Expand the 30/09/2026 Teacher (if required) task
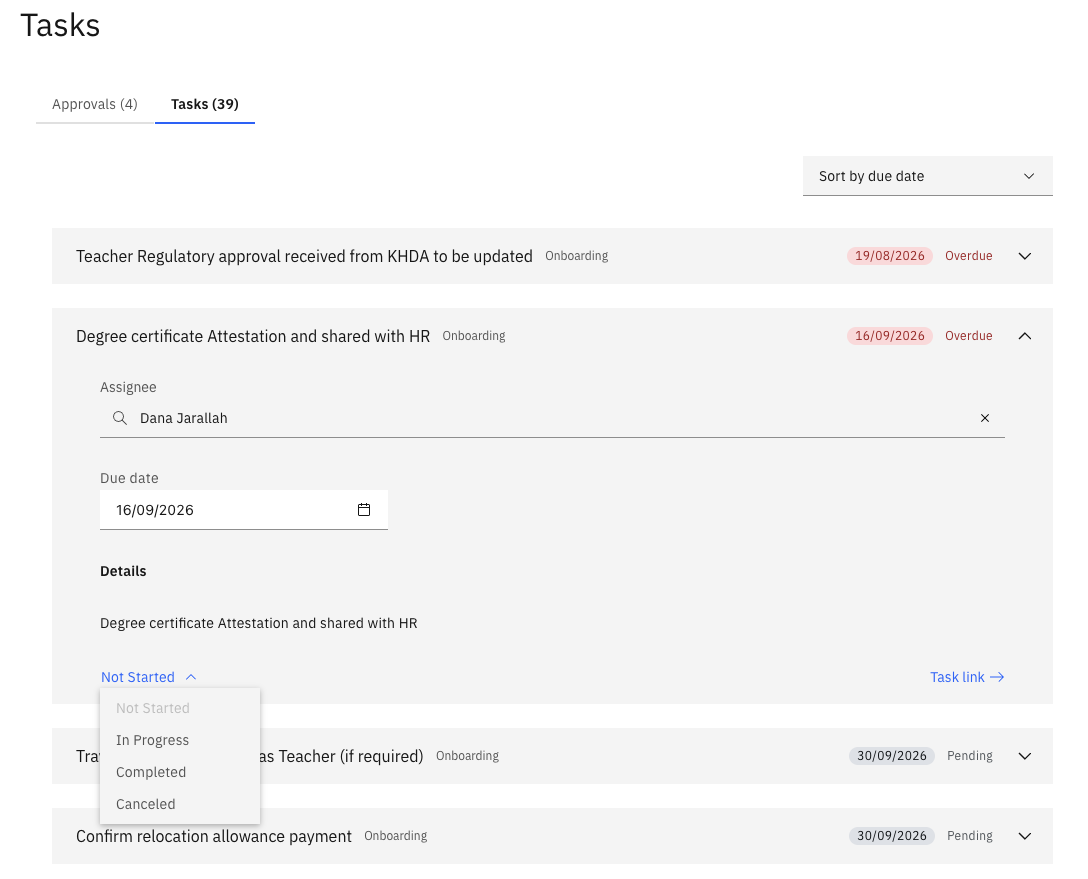Viewport: 1088px width, 879px height. click(1024, 756)
